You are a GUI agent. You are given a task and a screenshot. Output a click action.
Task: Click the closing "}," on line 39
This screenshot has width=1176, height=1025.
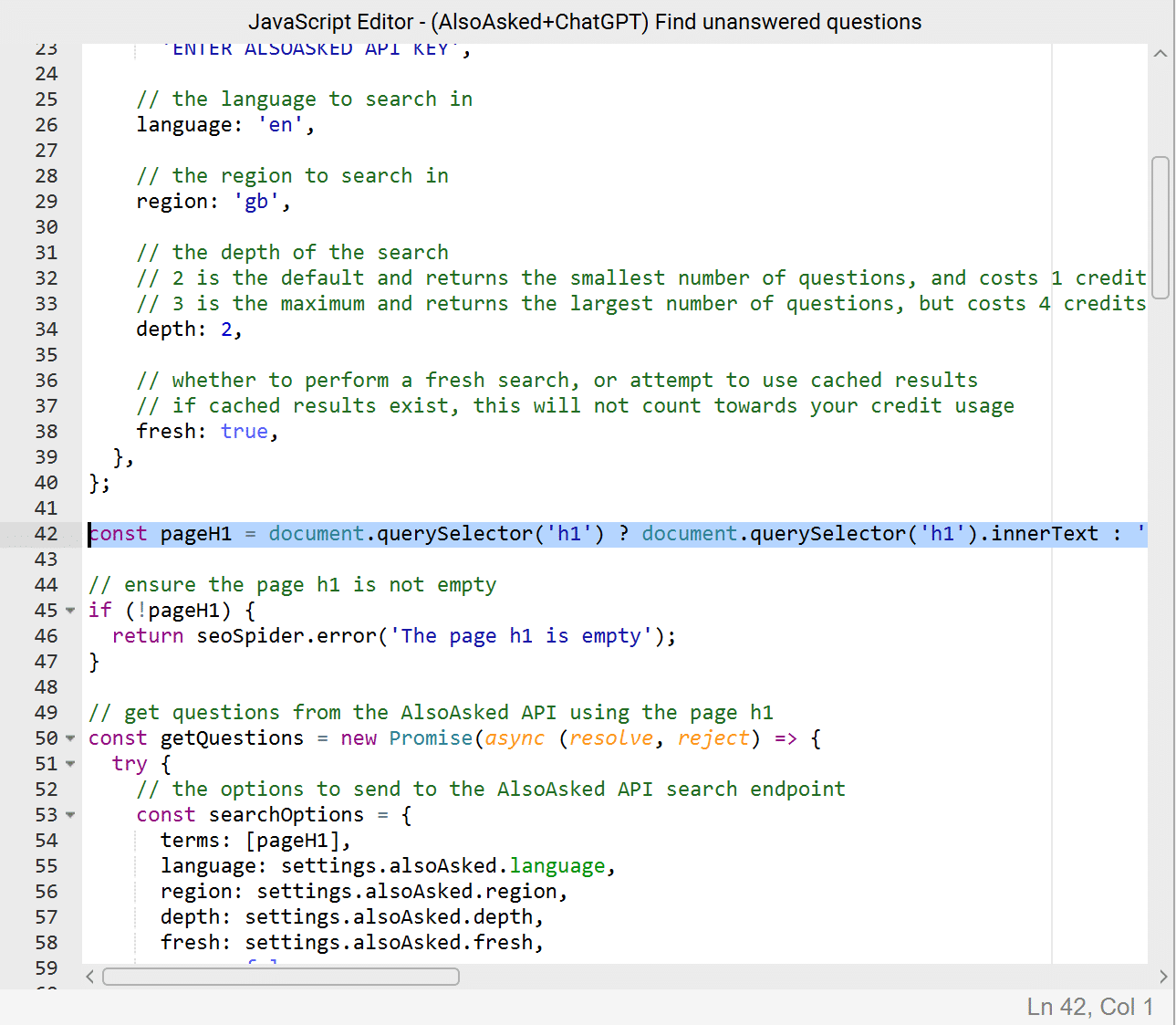(123, 457)
